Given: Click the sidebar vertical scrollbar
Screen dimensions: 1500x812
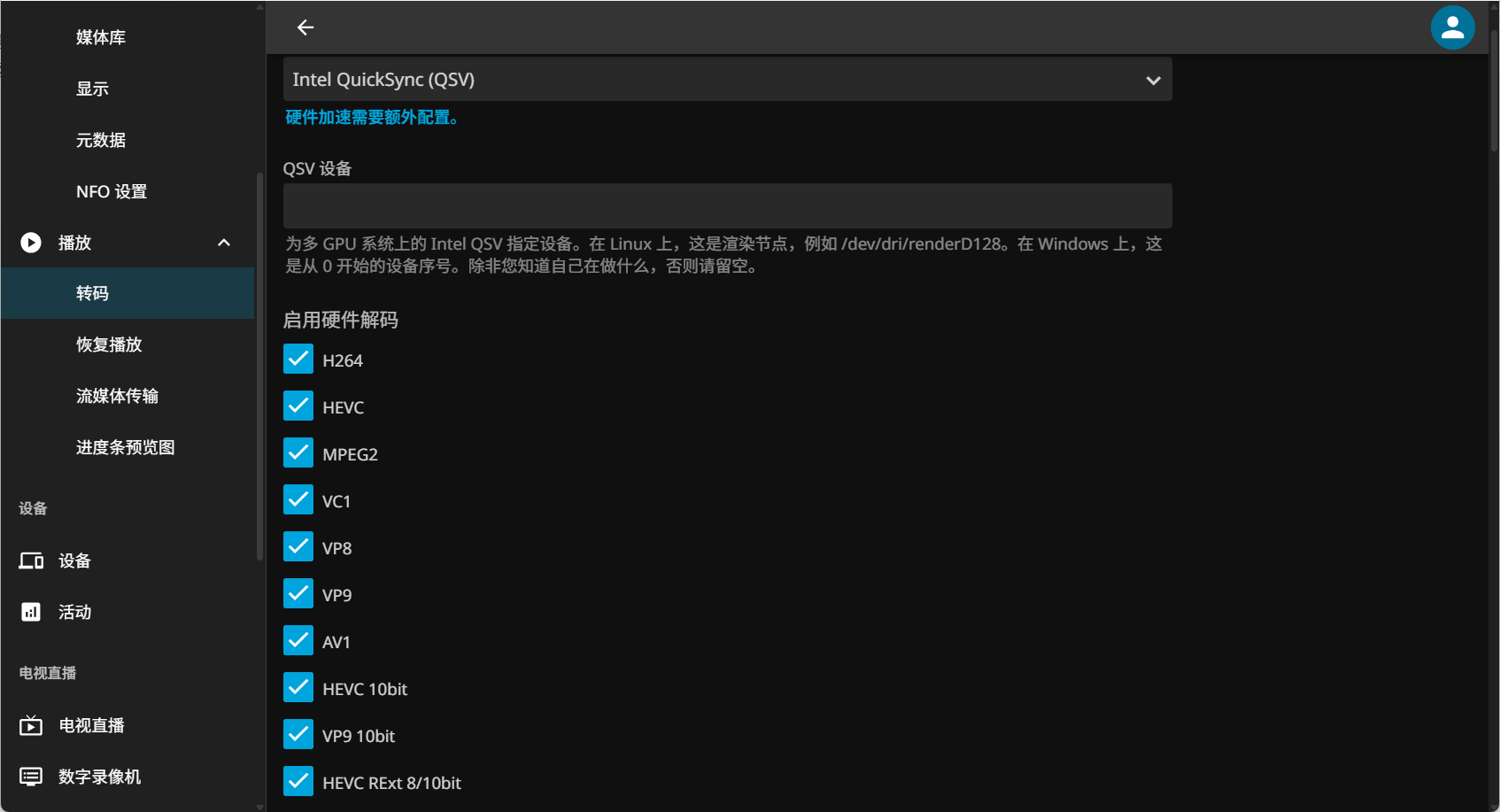Looking at the screenshot, I should [x=259, y=367].
